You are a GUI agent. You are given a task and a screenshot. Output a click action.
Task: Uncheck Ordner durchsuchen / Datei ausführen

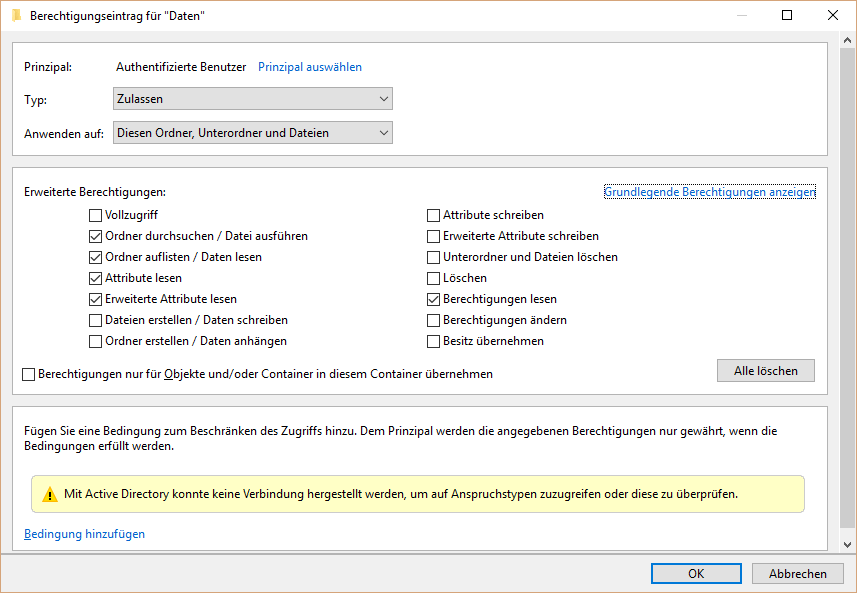click(96, 236)
